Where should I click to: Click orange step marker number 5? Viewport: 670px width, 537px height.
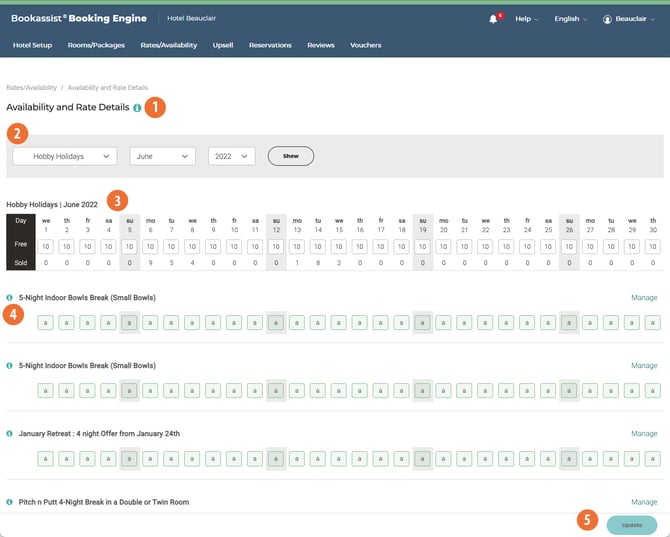[588, 521]
